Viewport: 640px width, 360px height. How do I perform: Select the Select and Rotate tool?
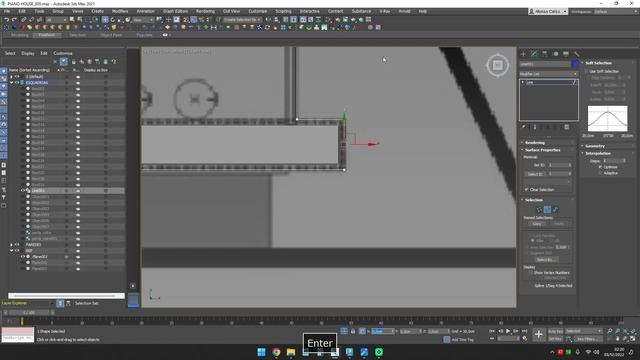(113, 20)
